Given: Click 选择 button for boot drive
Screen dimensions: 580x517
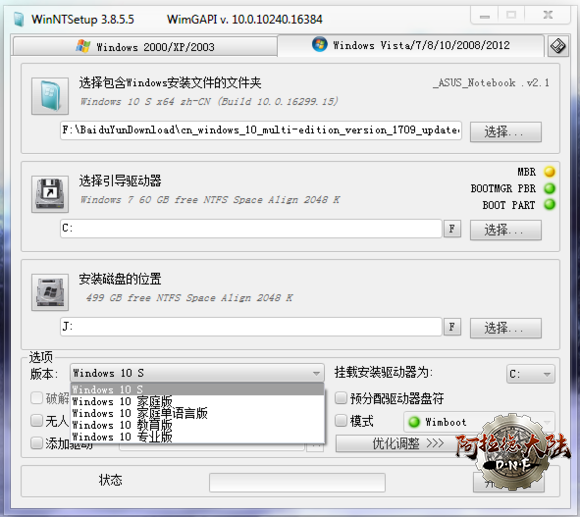Looking at the screenshot, I should coord(506,230).
